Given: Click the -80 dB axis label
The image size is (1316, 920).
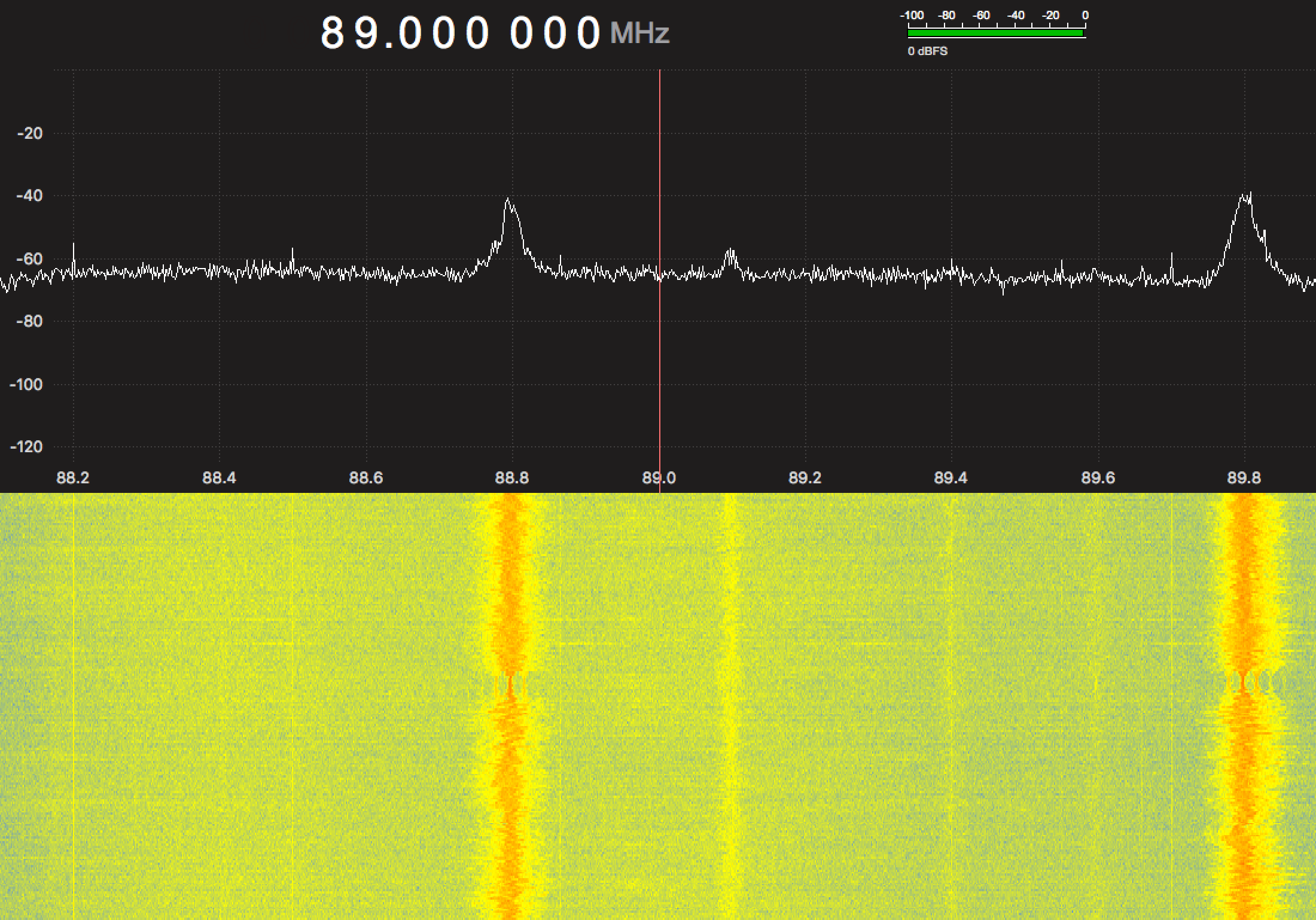Looking at the screenshot, I should coord(30,321).
